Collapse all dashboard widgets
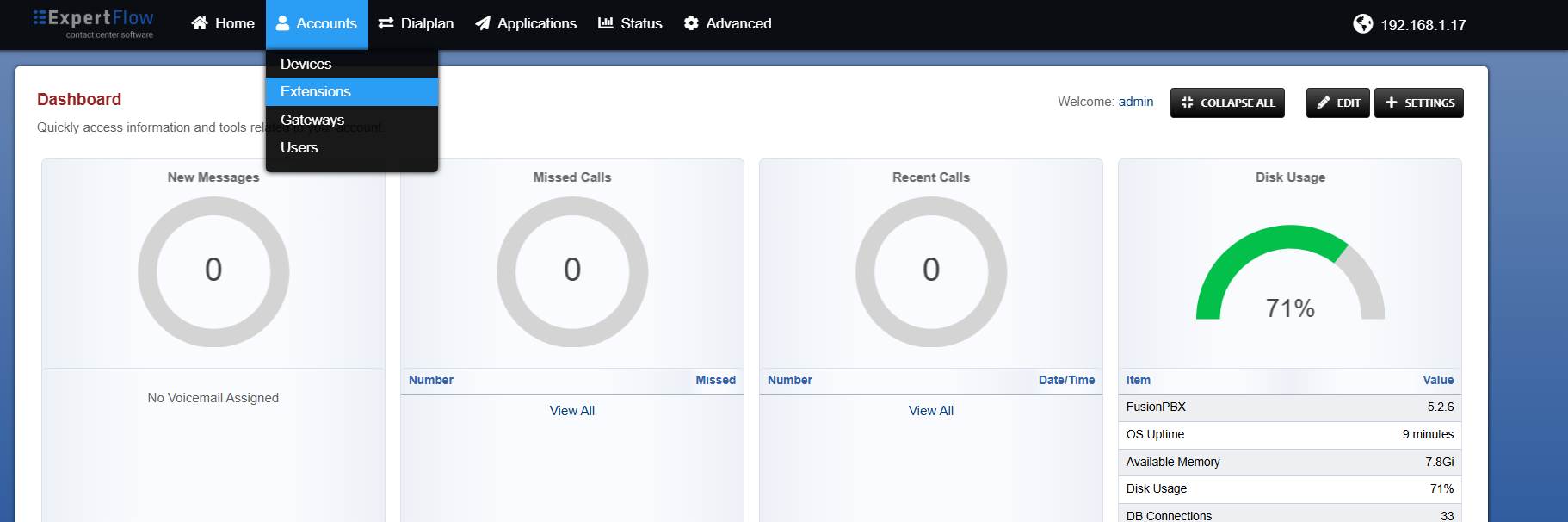Screen dimensions: 1568x522 click(1227, 103)
